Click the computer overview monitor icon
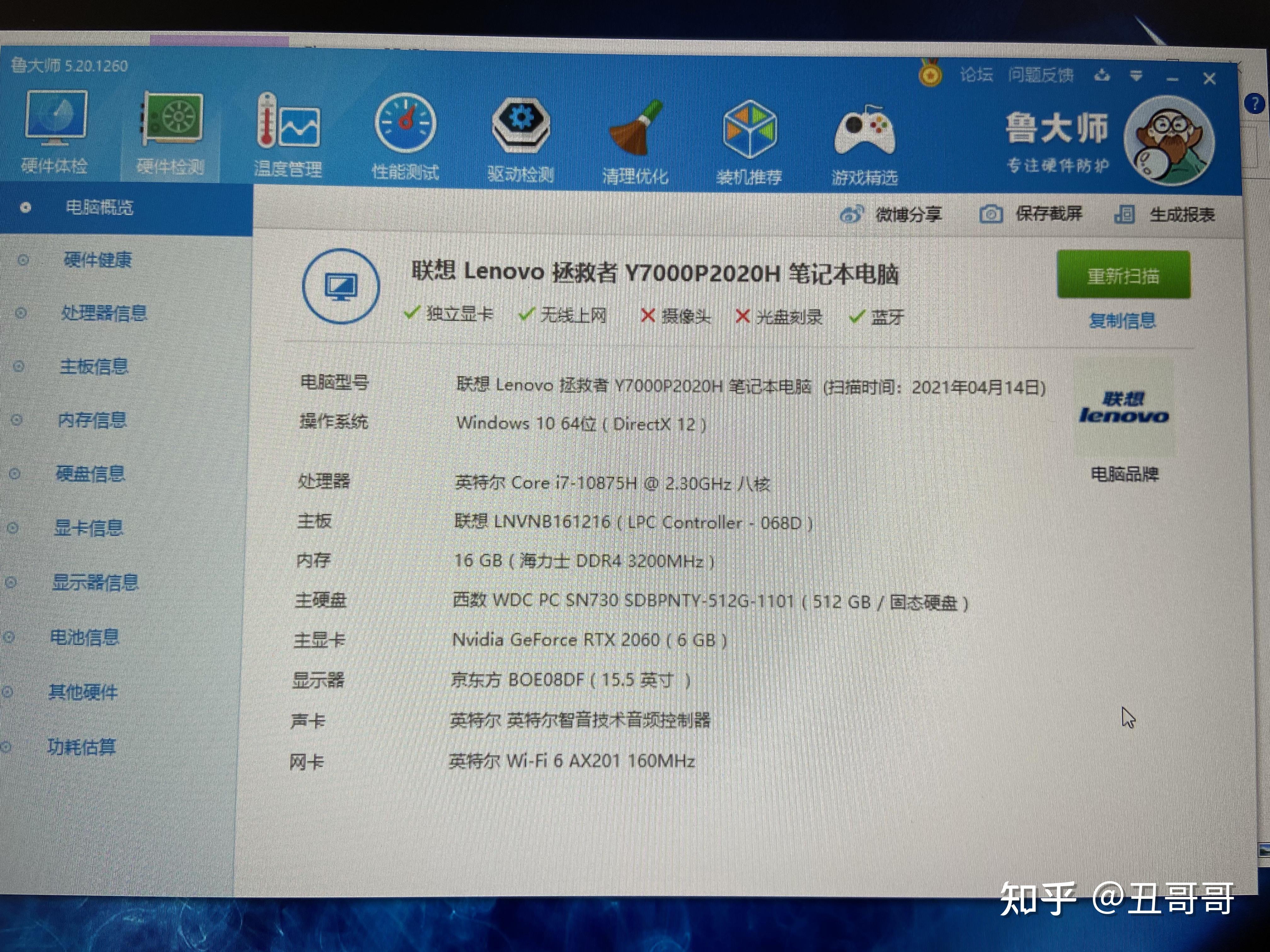 coord(341,286)
